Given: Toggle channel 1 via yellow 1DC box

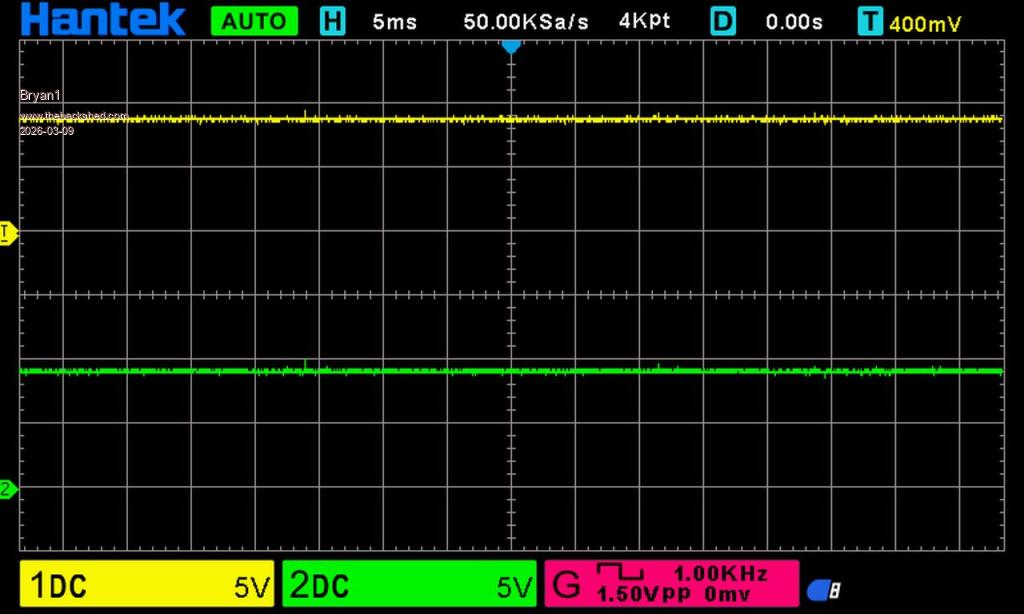Looking at the screenshot, I should (146, 585).
